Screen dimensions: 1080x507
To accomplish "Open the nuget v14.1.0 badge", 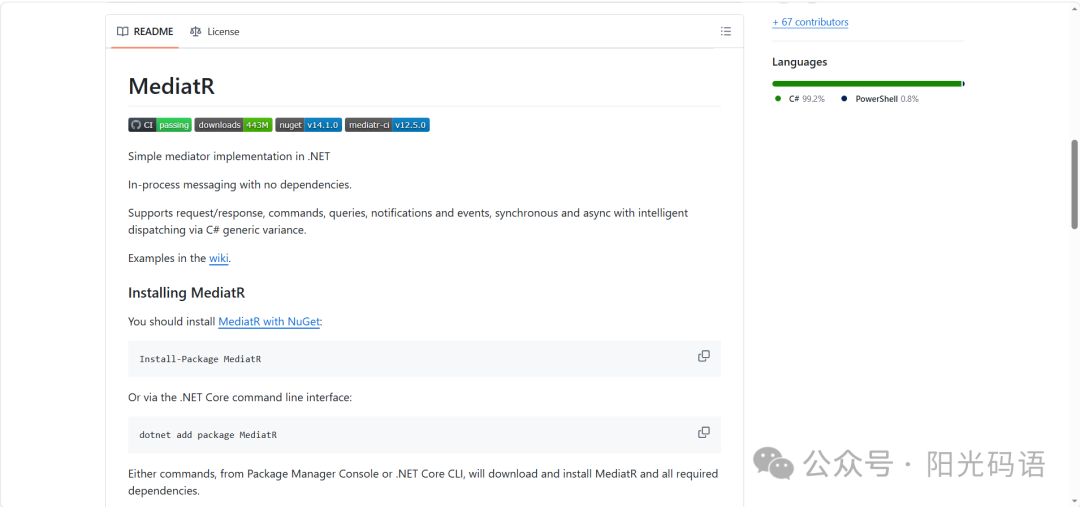I will pyautogui.click(x=309, y=125).
